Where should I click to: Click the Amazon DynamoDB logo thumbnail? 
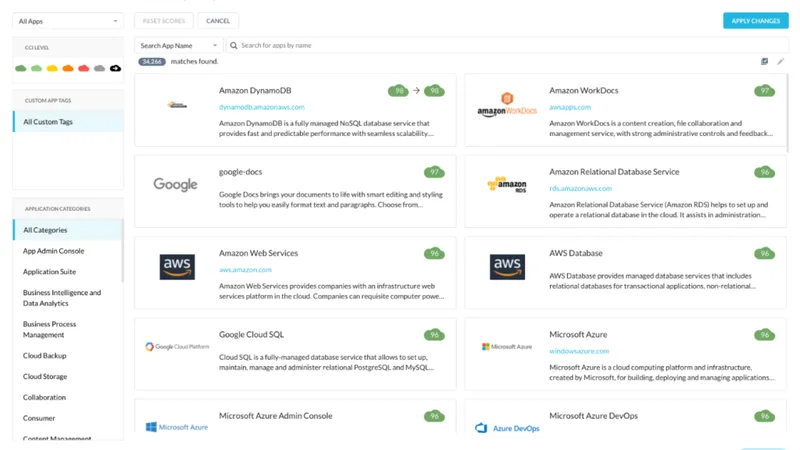(177, 105)
